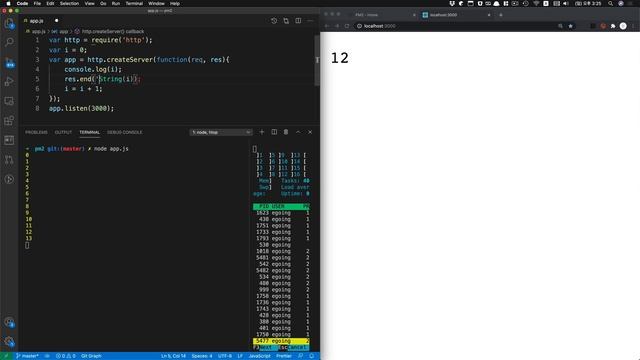Image resolution: width=640 pixels, height=360 pixels.
Task: Click the browser zoom magnifier in the address bar
Action: coord(560,26)
